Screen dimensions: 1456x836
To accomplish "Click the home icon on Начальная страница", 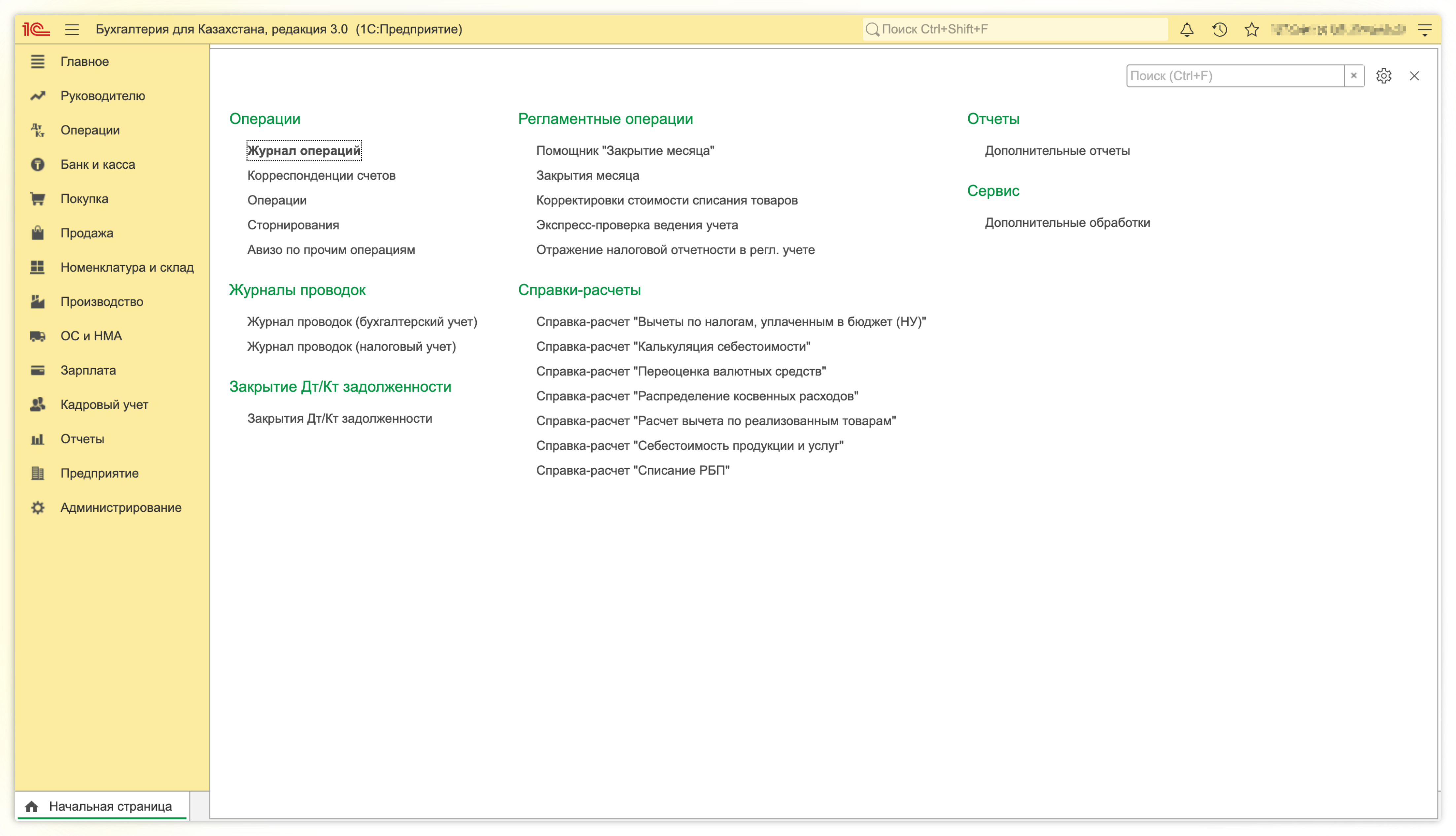I will [32, 806].
